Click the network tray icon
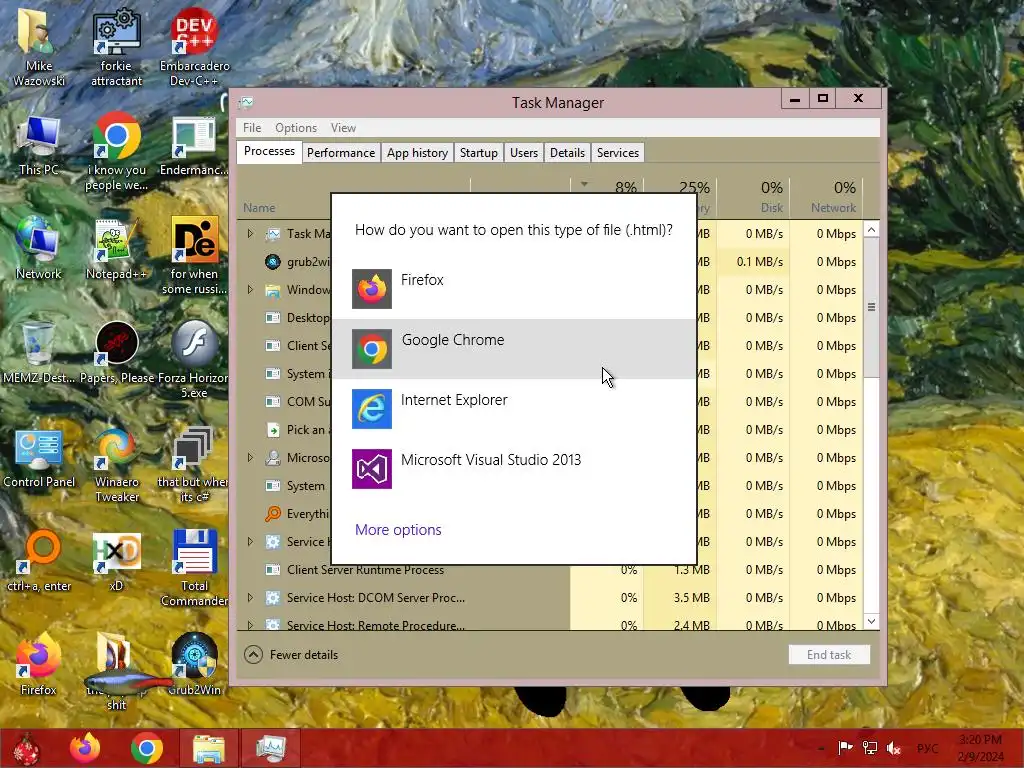 click(x=870, y=748)
